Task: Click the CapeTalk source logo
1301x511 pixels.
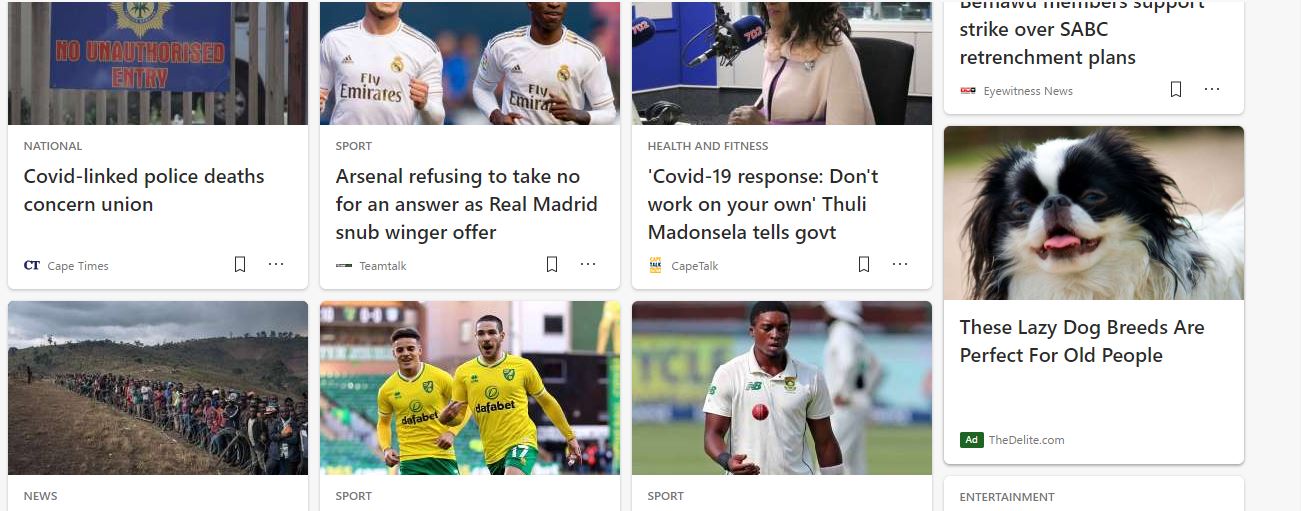Action: 656,266
